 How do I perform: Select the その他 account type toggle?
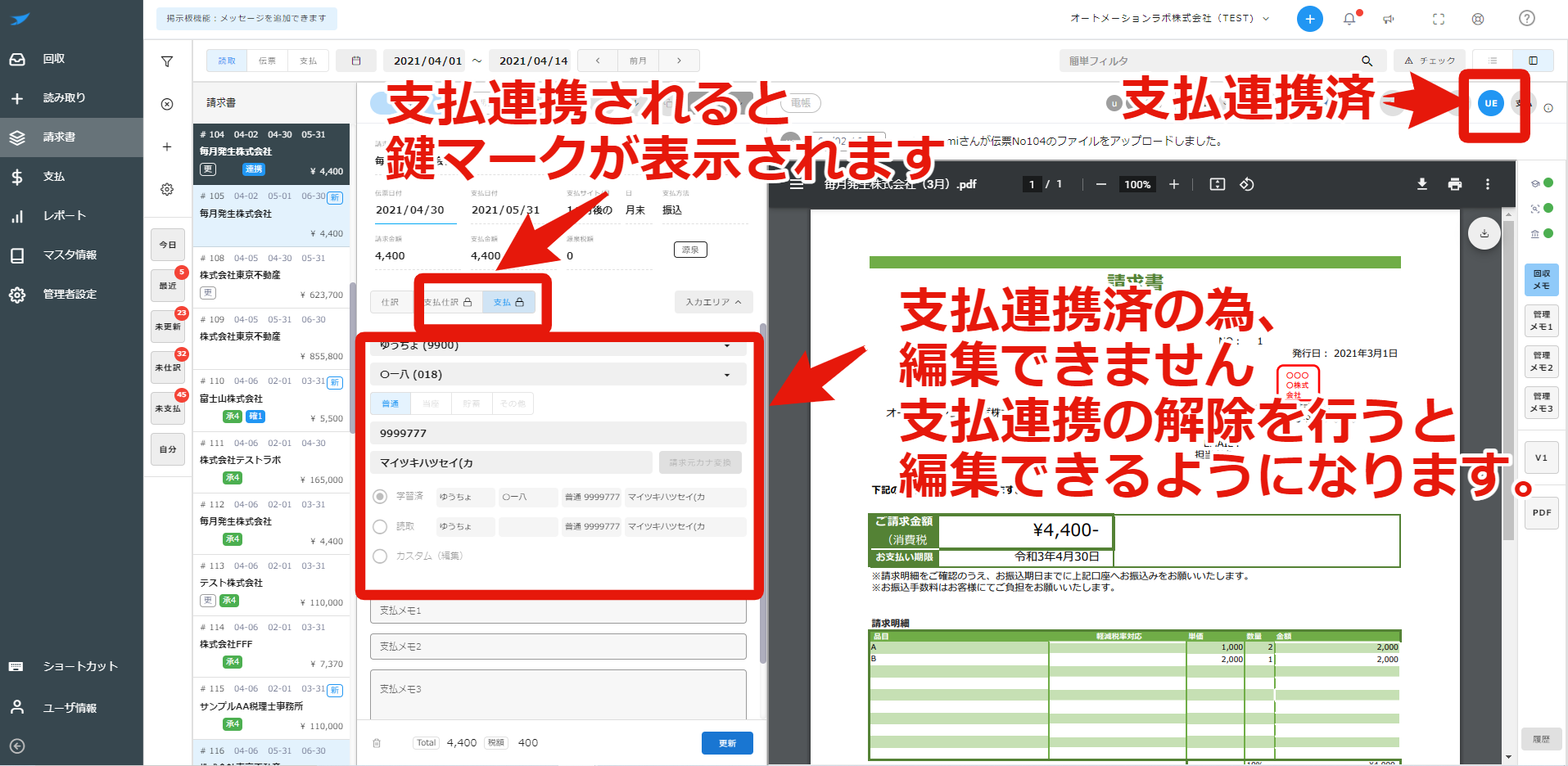click(513, 403)
